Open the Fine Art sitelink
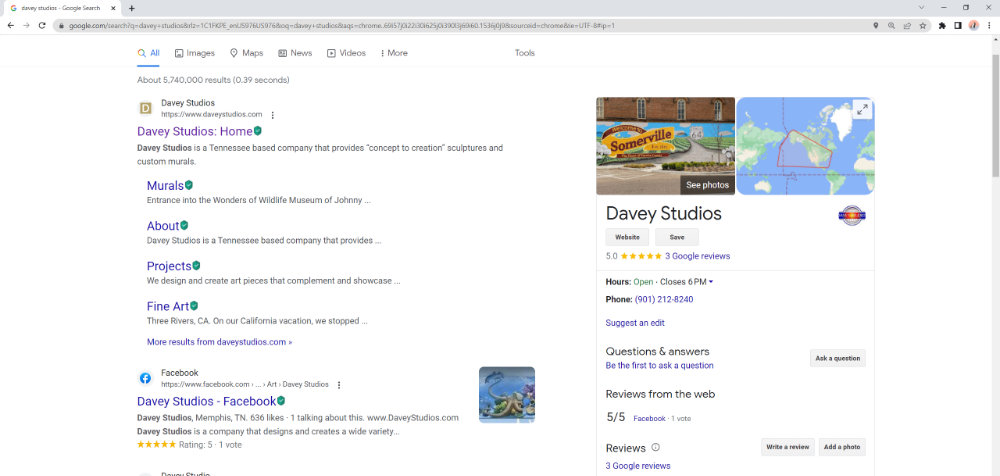1000x476 pixels. pos(168,306)
